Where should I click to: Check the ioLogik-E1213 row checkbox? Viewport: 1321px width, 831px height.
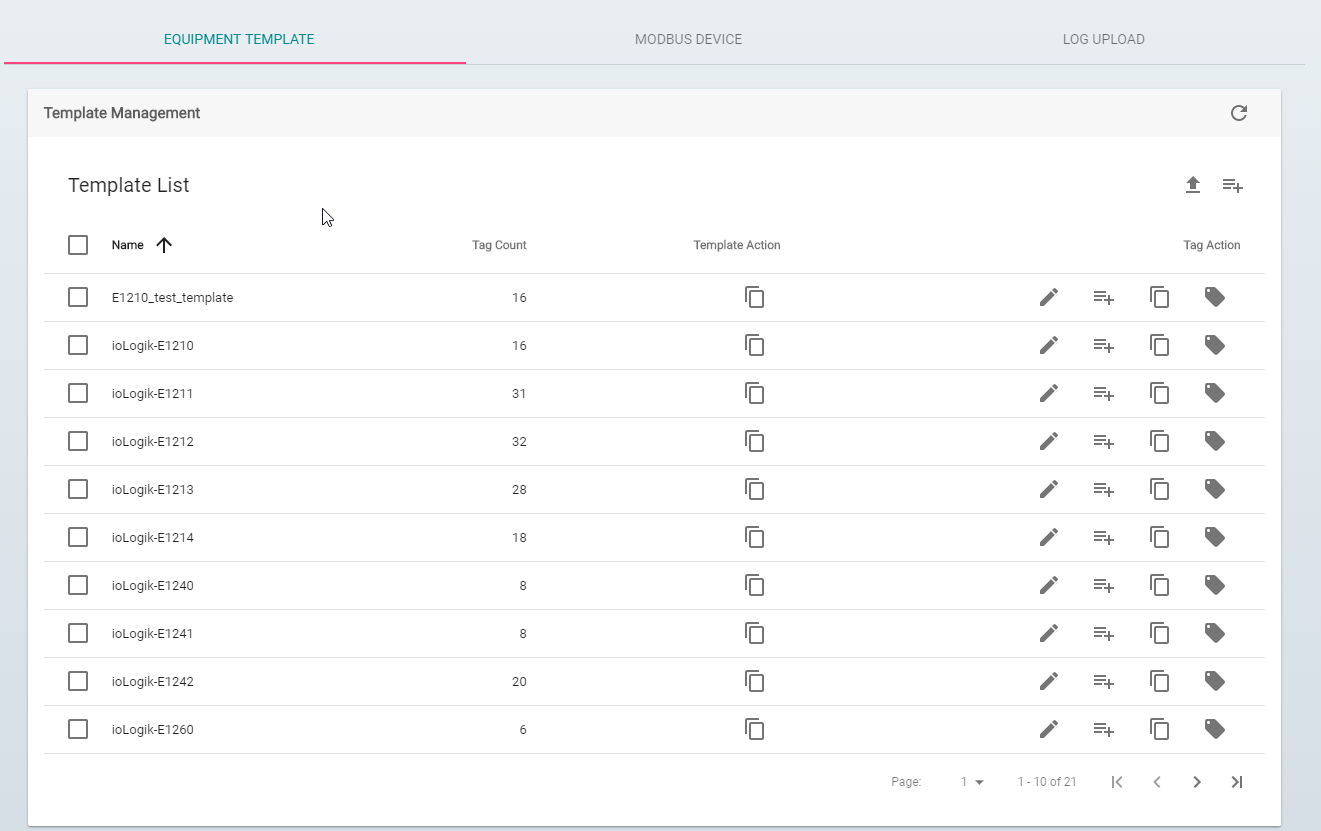point(78,489)
